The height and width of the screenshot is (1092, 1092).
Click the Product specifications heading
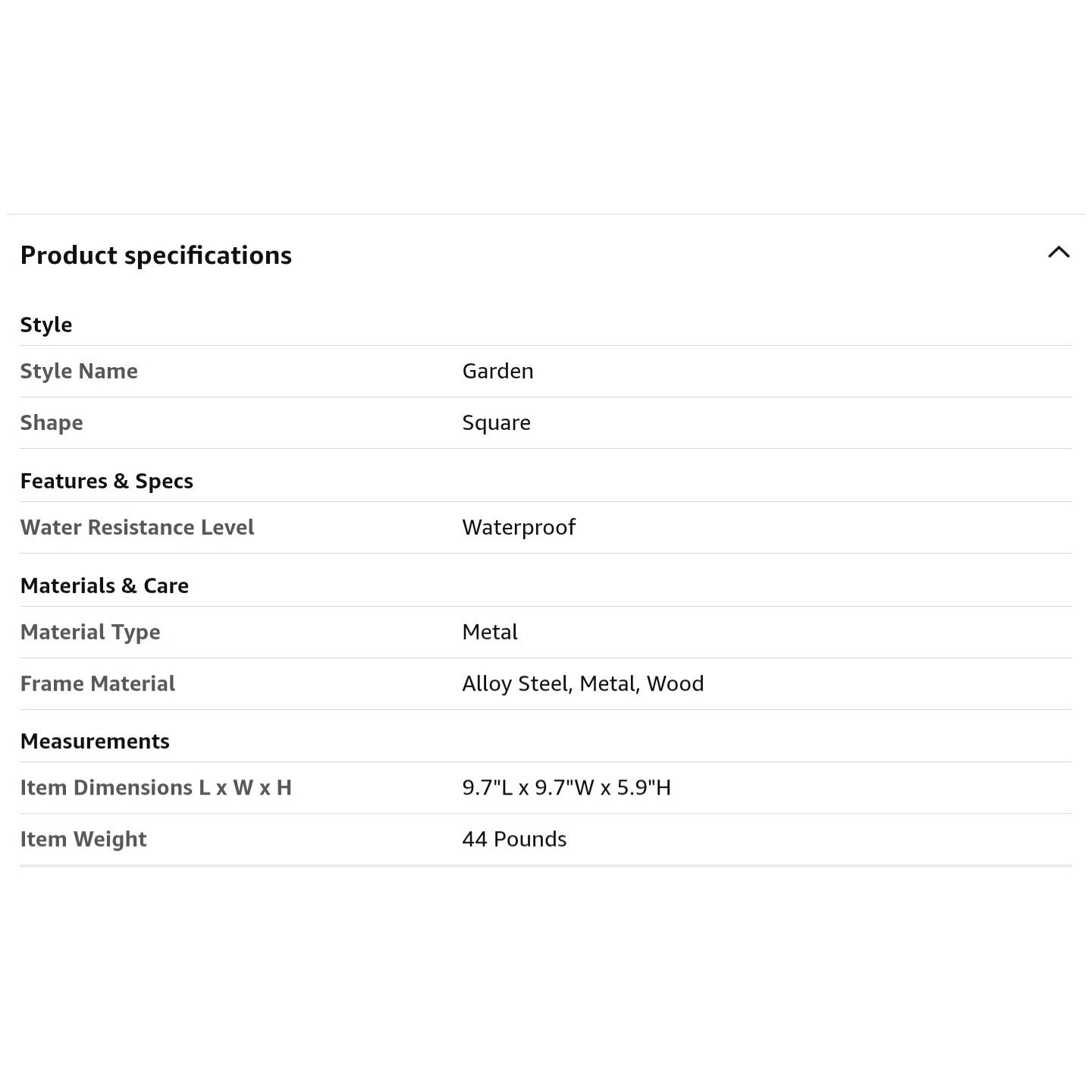pos(156,256)
